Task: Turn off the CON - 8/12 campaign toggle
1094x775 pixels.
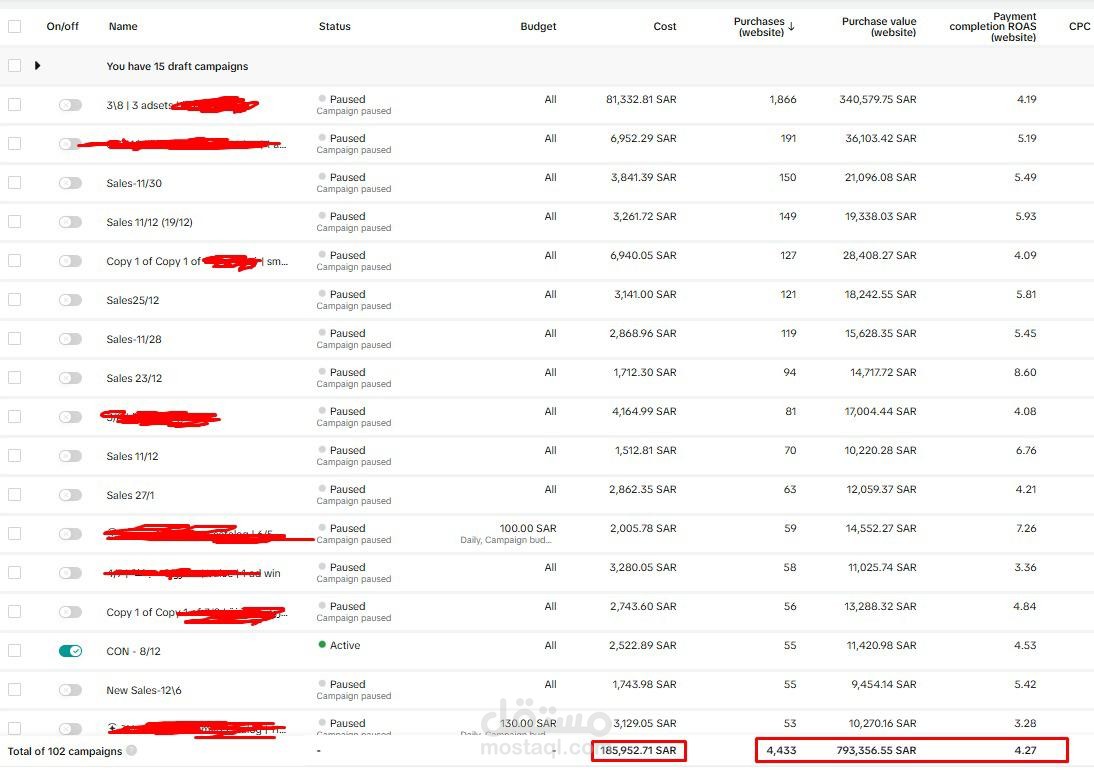Action: click(70, 651)
